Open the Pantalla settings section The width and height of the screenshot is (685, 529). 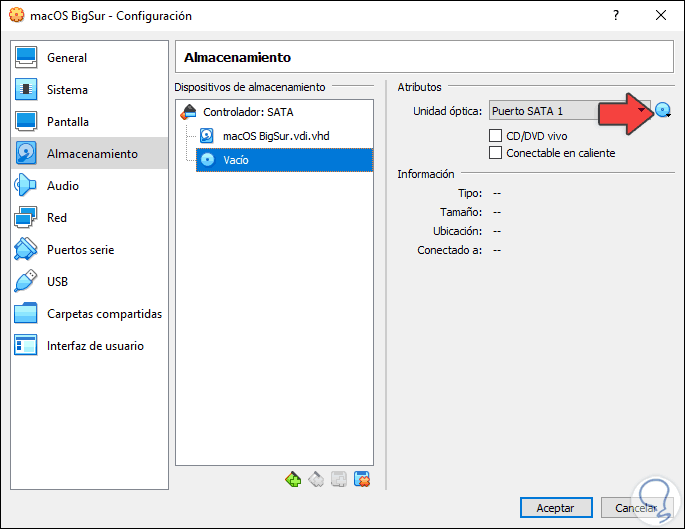[x=90, y=121]
